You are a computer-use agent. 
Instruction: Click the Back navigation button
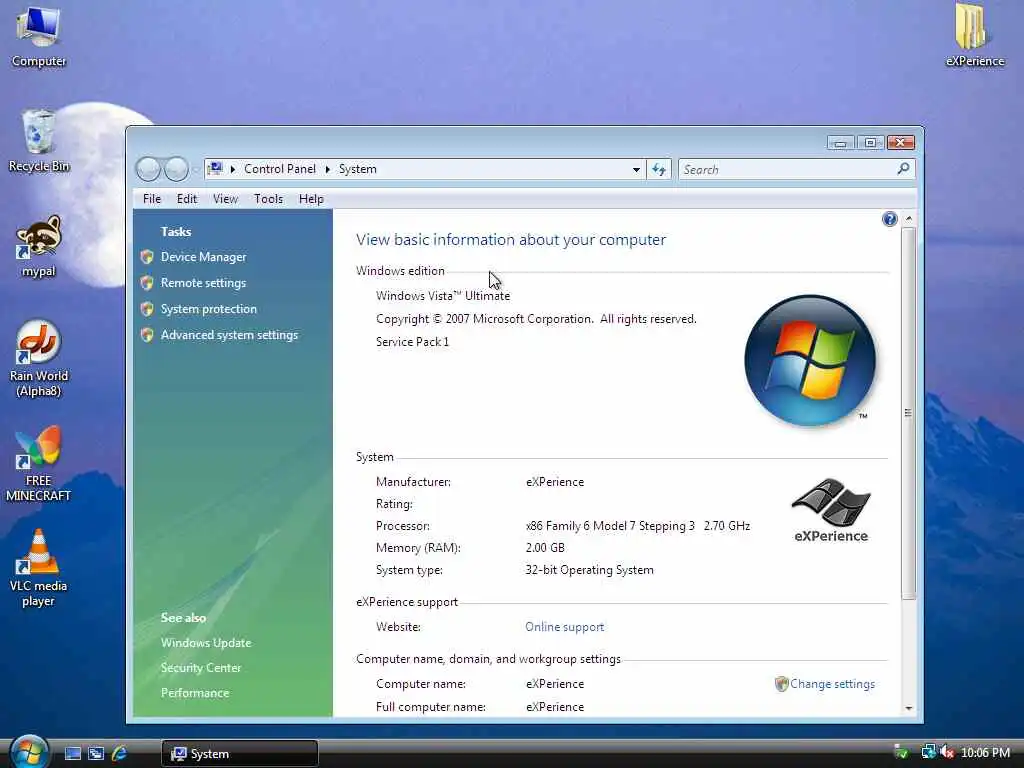[x=148, y=170]
